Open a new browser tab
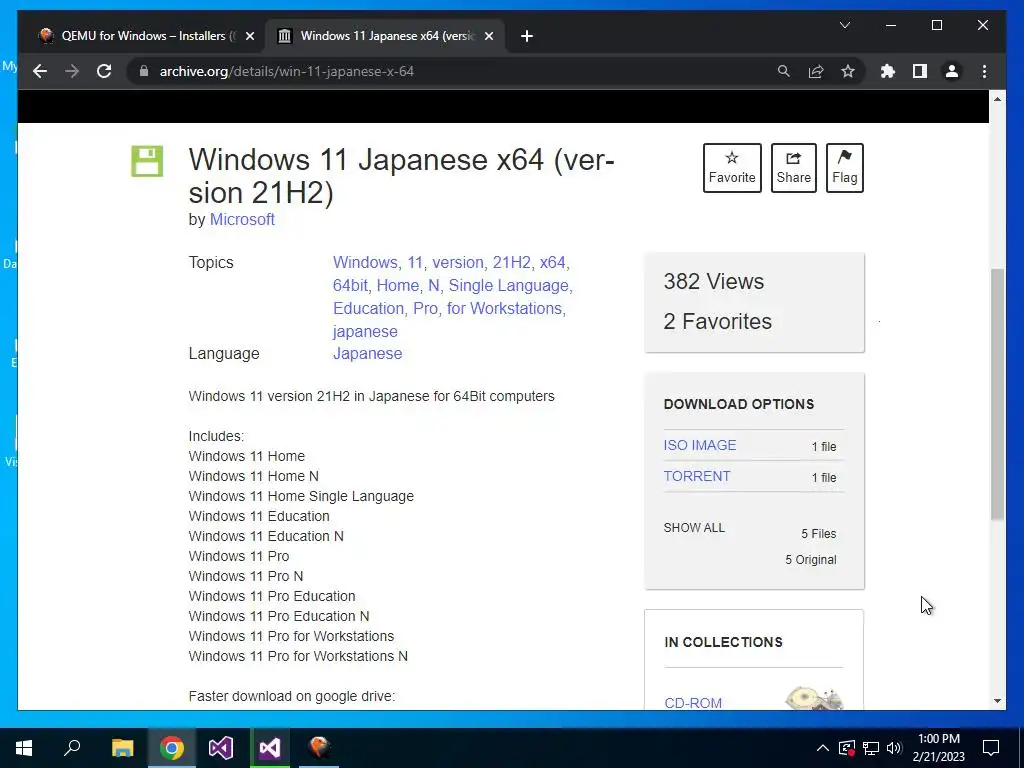This screenshot has height=768, width=1024. (x=527, y=36)
